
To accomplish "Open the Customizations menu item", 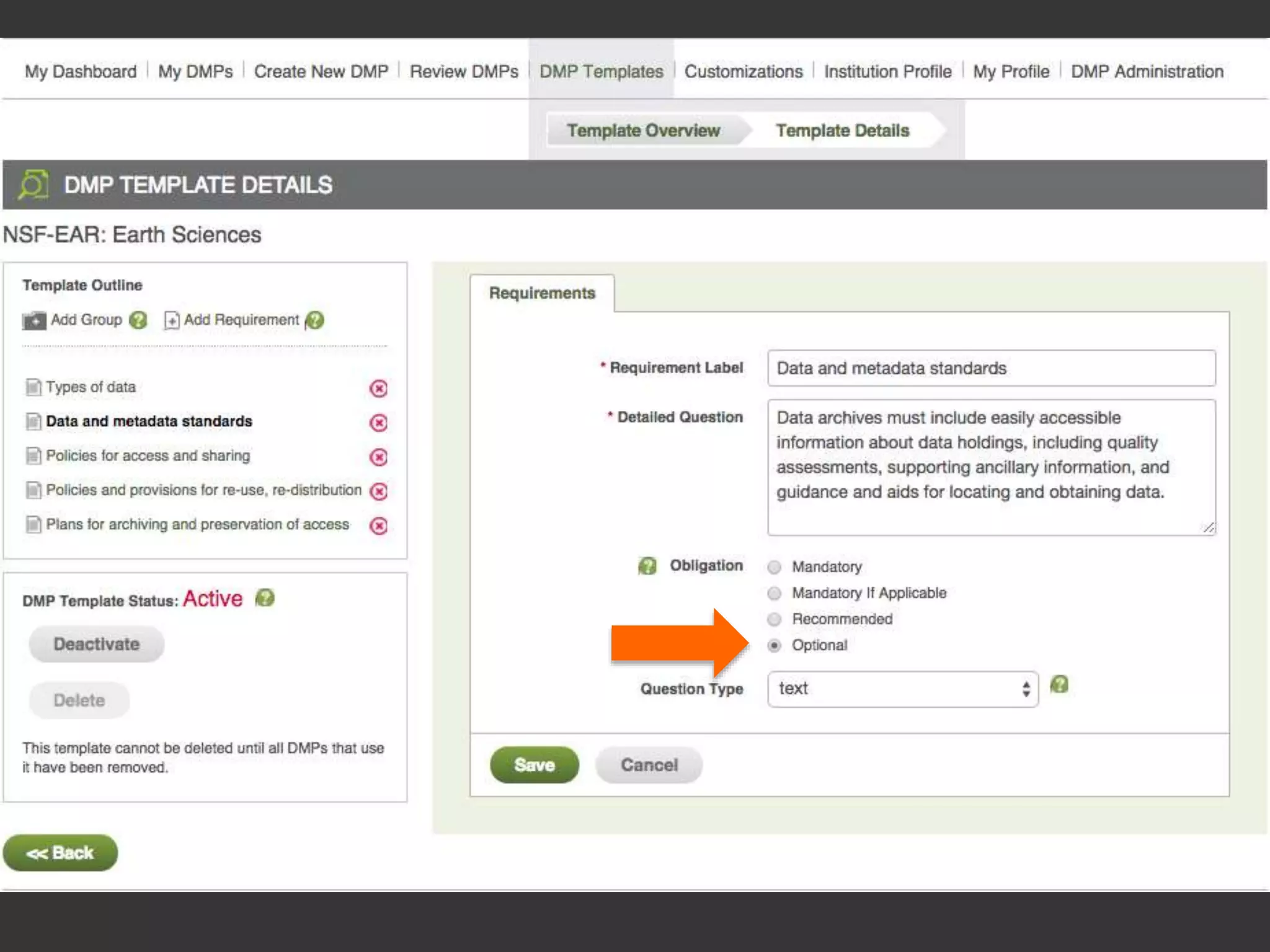I will (743, 72).
